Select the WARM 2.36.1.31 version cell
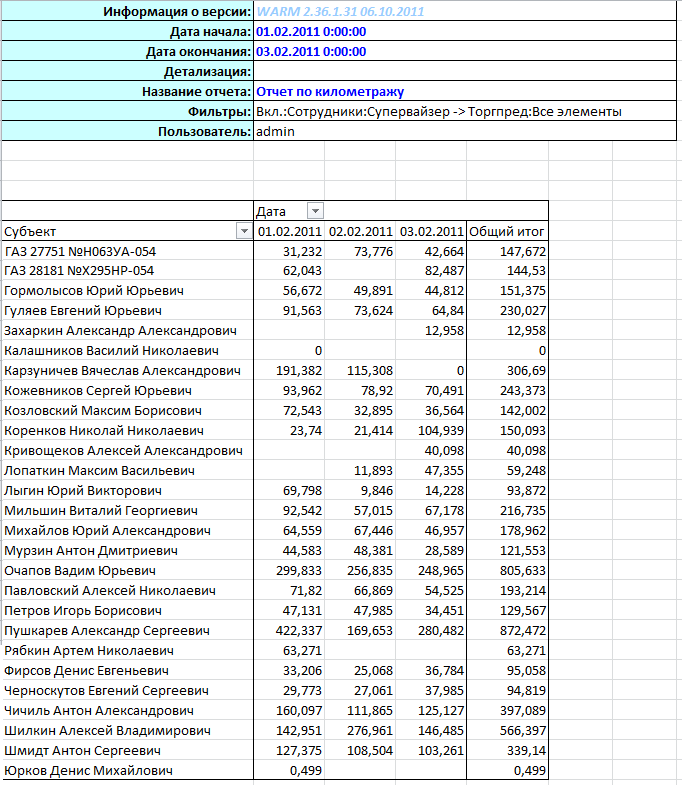 (x=340, y=12)
